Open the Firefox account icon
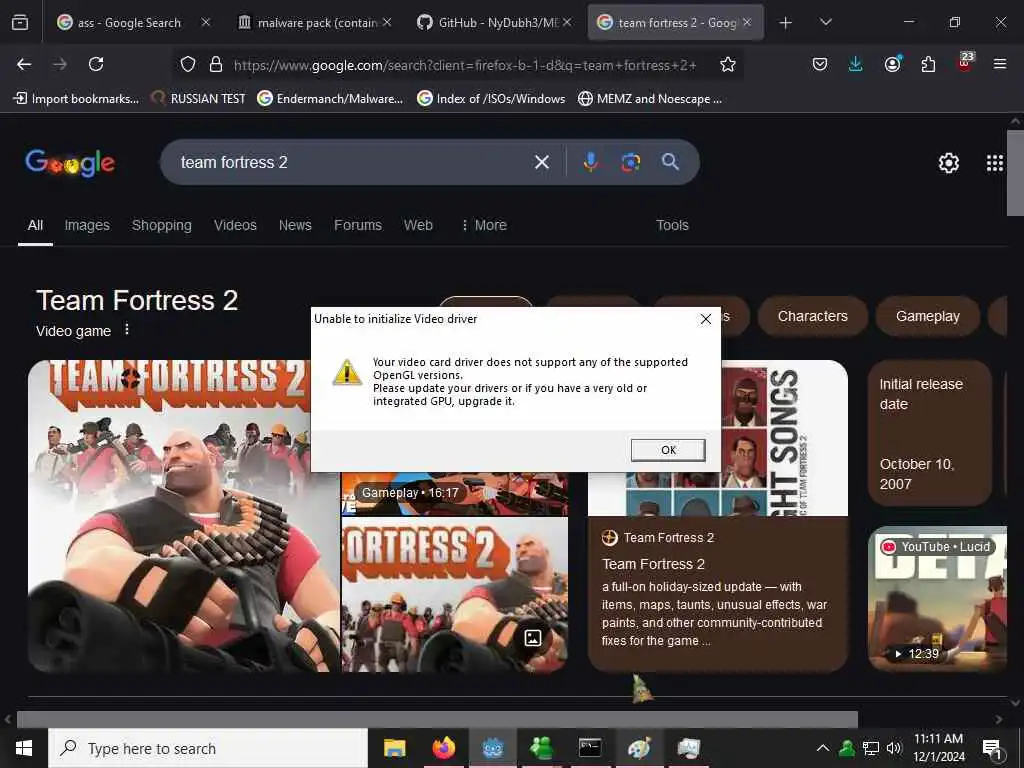This screenshot has width=1024, height=768. pos(892,64)
